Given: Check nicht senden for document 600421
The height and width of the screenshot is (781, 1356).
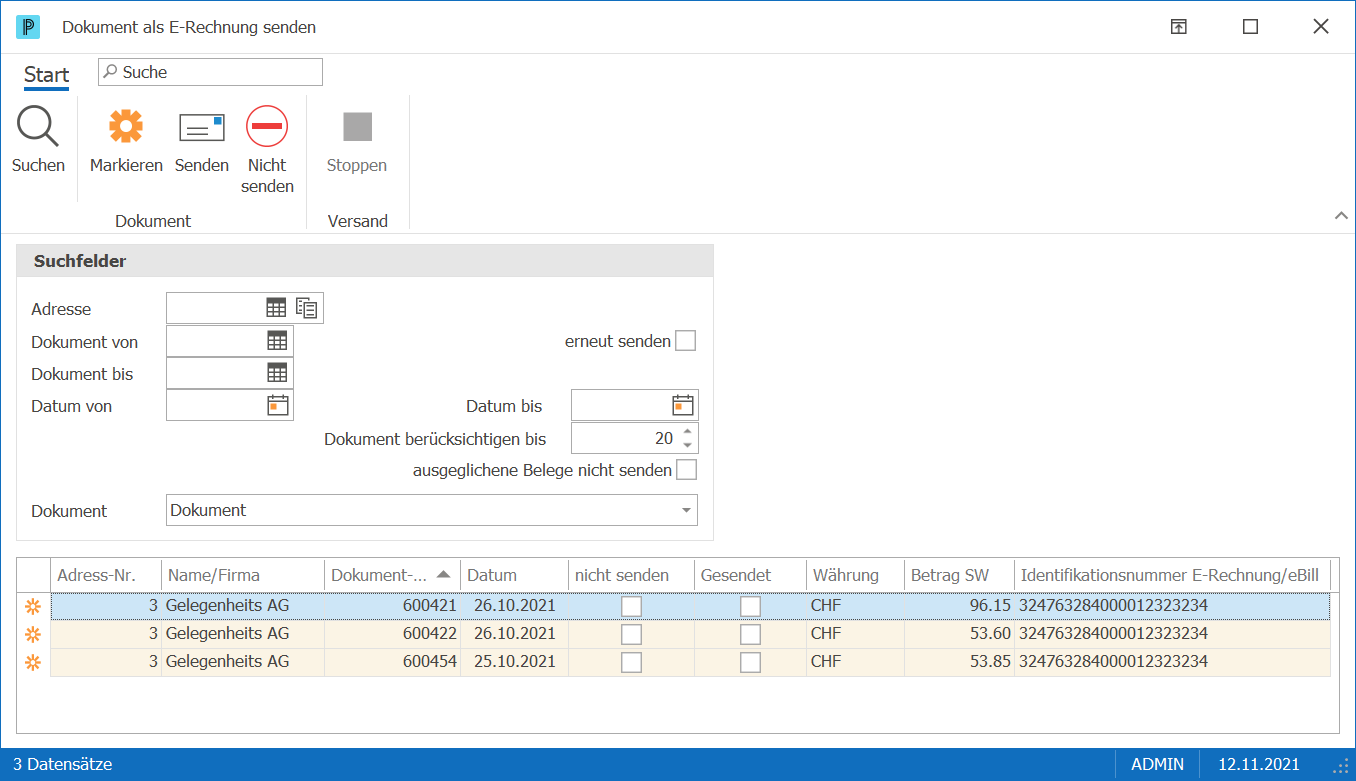Looking at the screenshot, I should click(x=632, y=606).
